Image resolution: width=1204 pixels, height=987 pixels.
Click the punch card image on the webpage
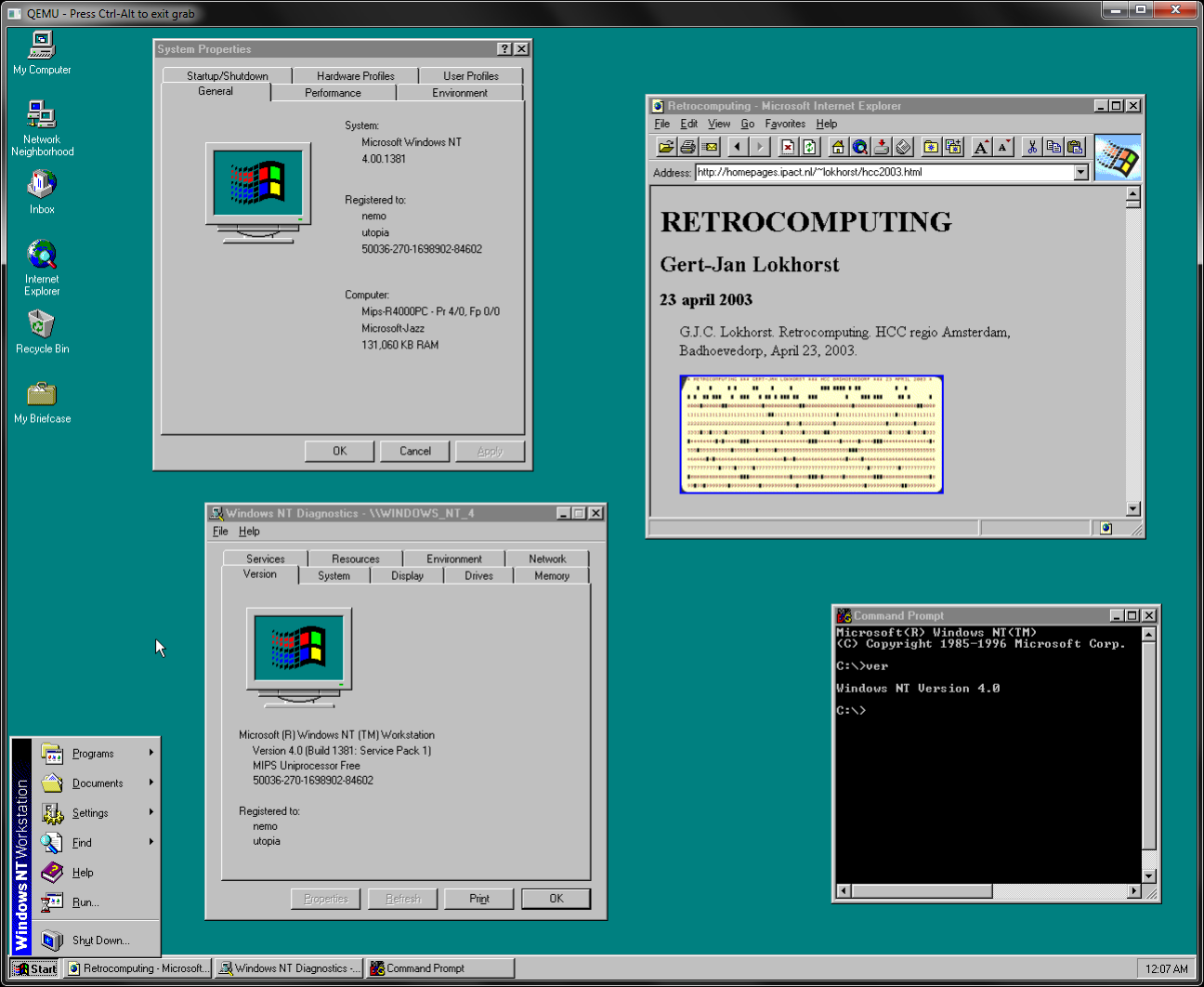coord(811,434)
